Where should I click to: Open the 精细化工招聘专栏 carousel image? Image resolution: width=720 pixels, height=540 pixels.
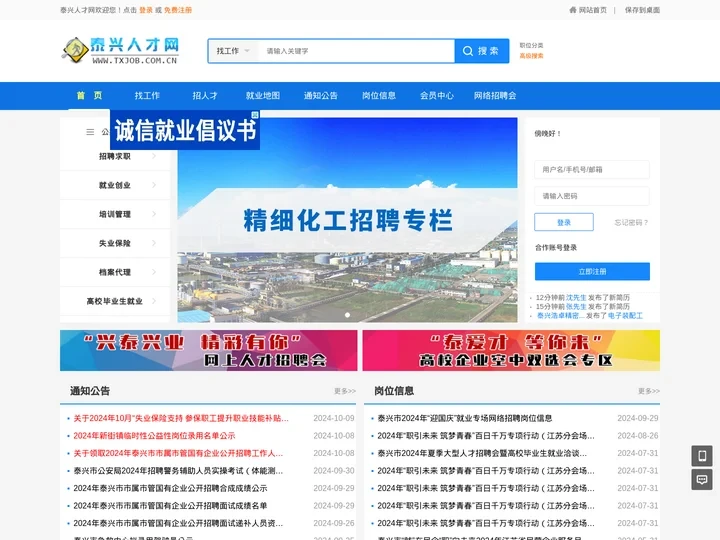pyautogui.click(x=348, y=220)
